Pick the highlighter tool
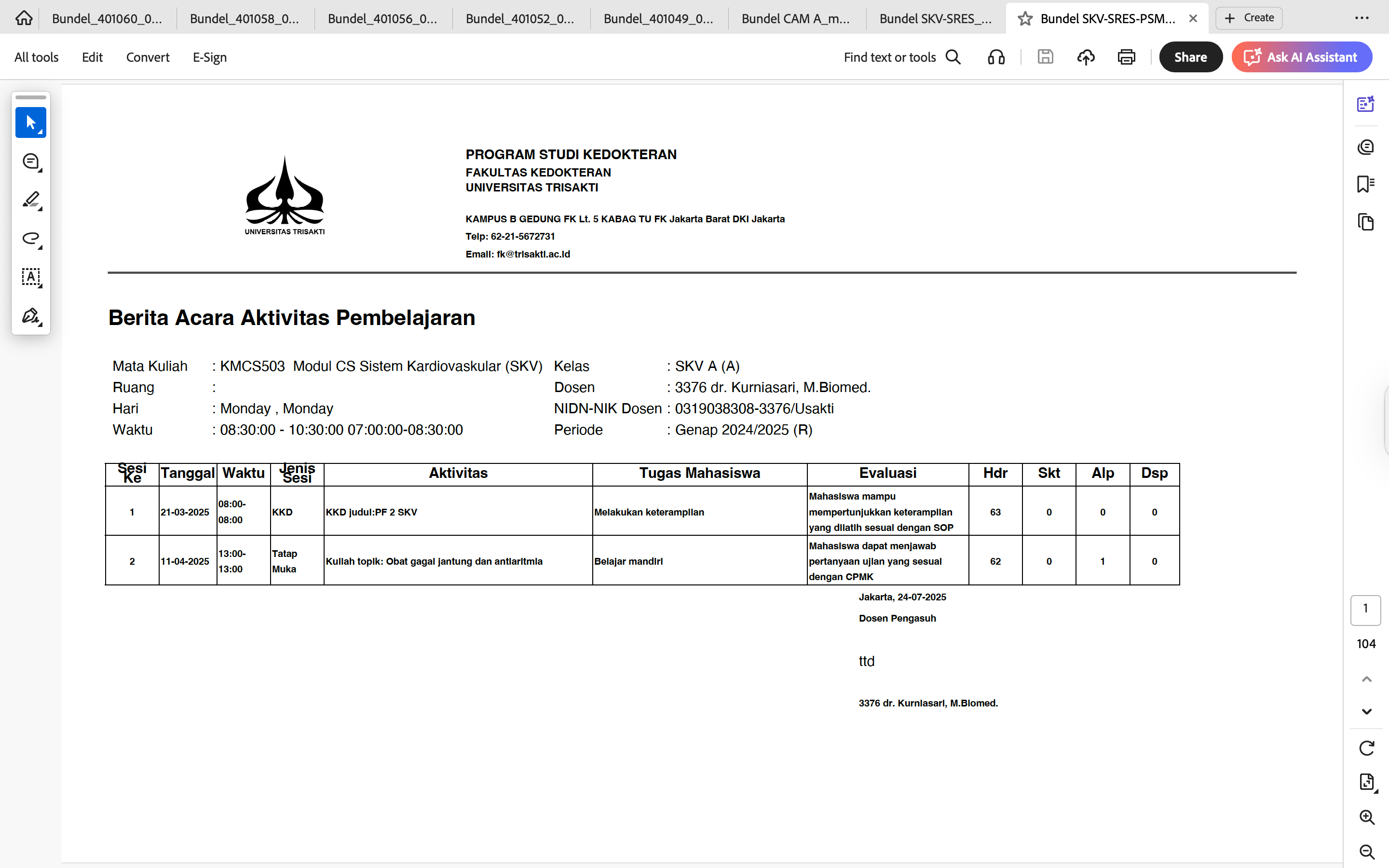 pos(30,200)
